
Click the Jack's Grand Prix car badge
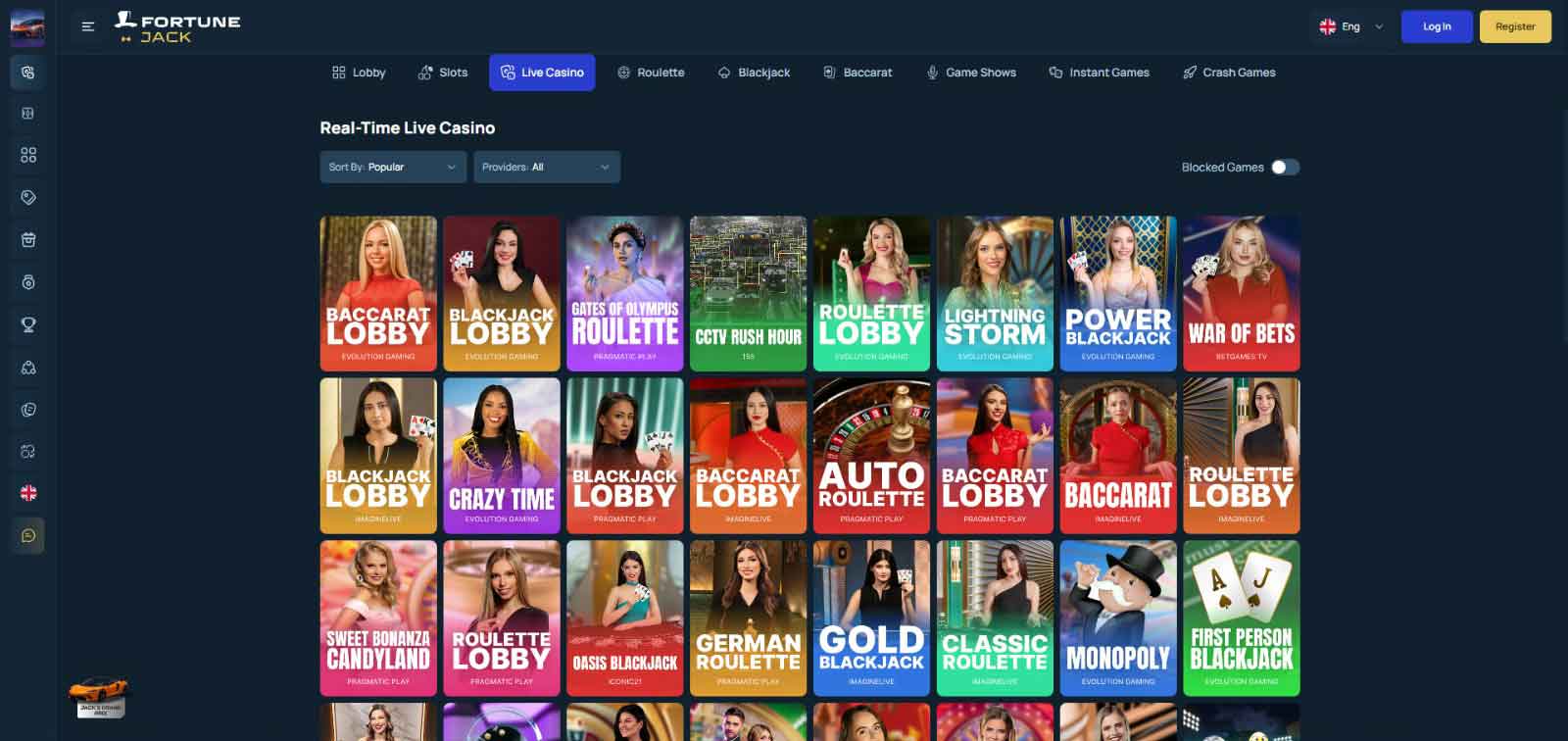[x=100, y=697]
